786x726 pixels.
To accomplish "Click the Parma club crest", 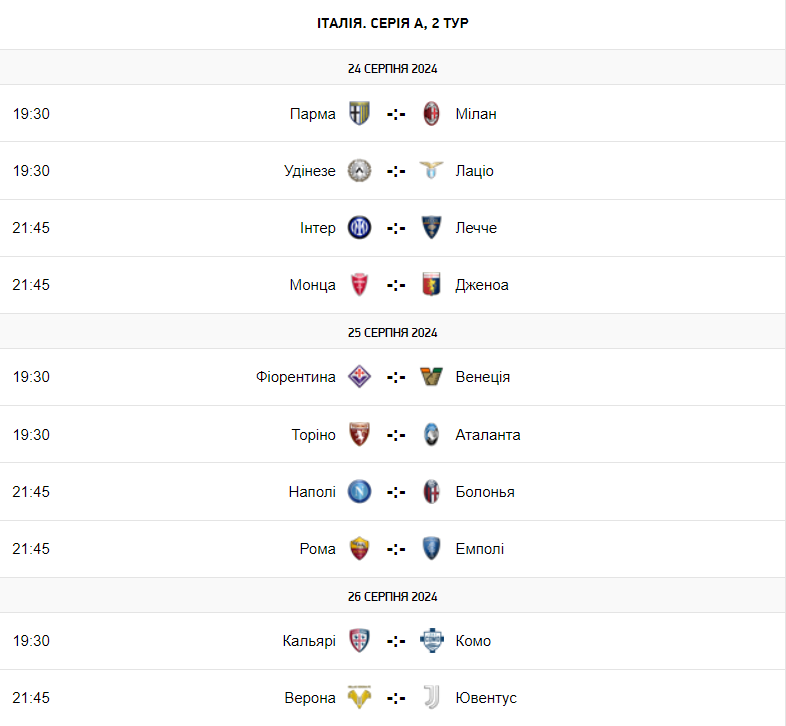I will click(359, 114).
